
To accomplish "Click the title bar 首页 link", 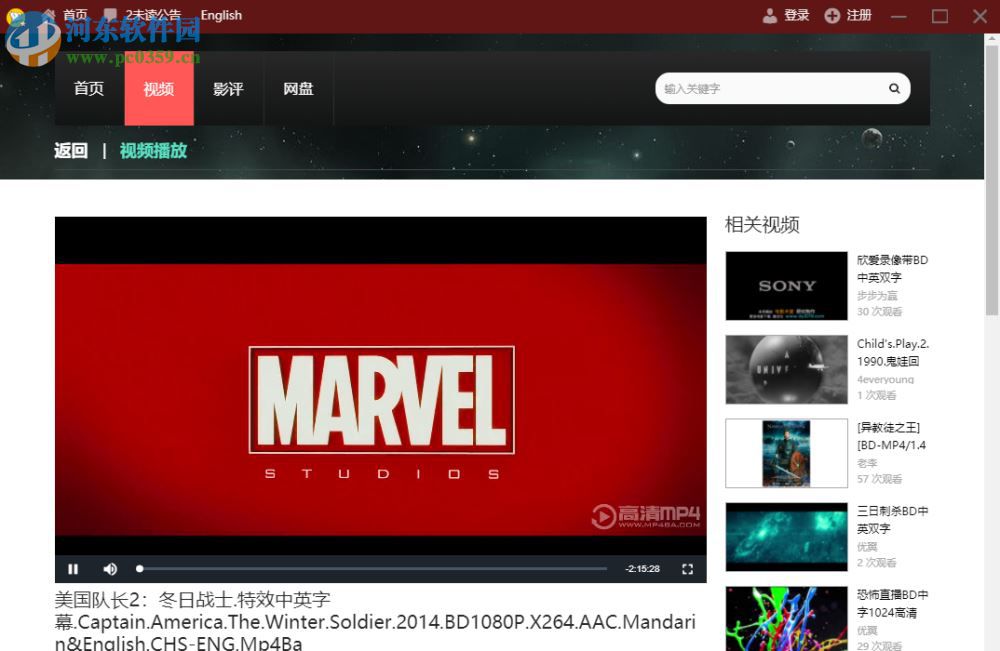I will [x=75, y=14].
